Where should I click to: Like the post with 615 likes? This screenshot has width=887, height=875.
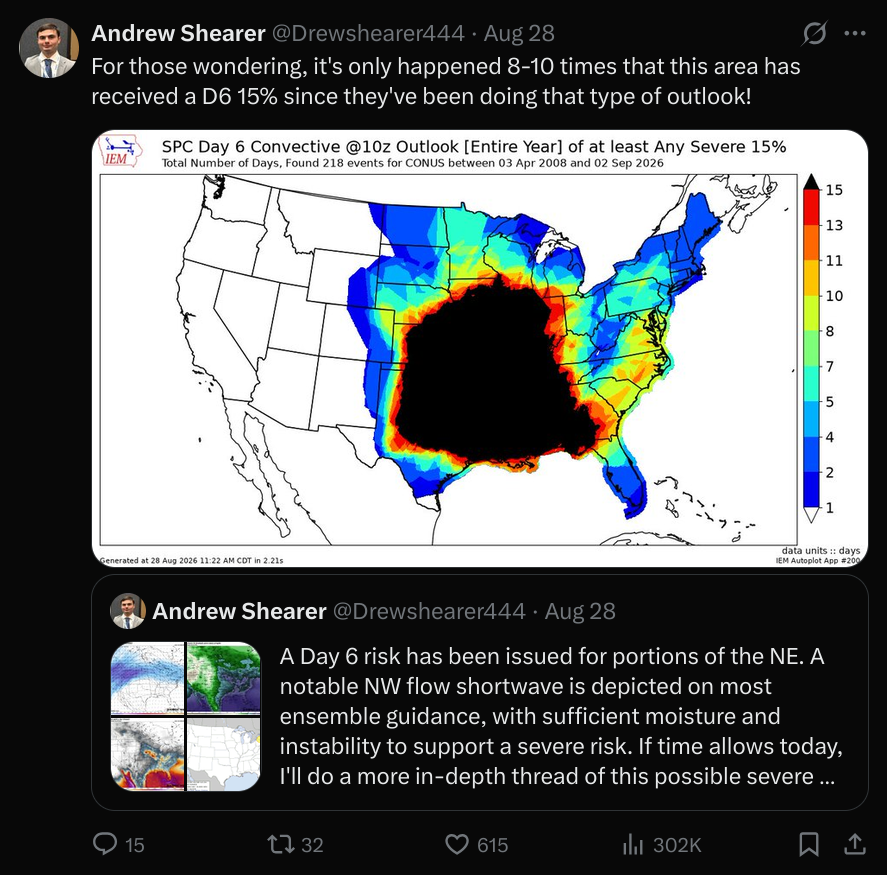coord(477,844)
